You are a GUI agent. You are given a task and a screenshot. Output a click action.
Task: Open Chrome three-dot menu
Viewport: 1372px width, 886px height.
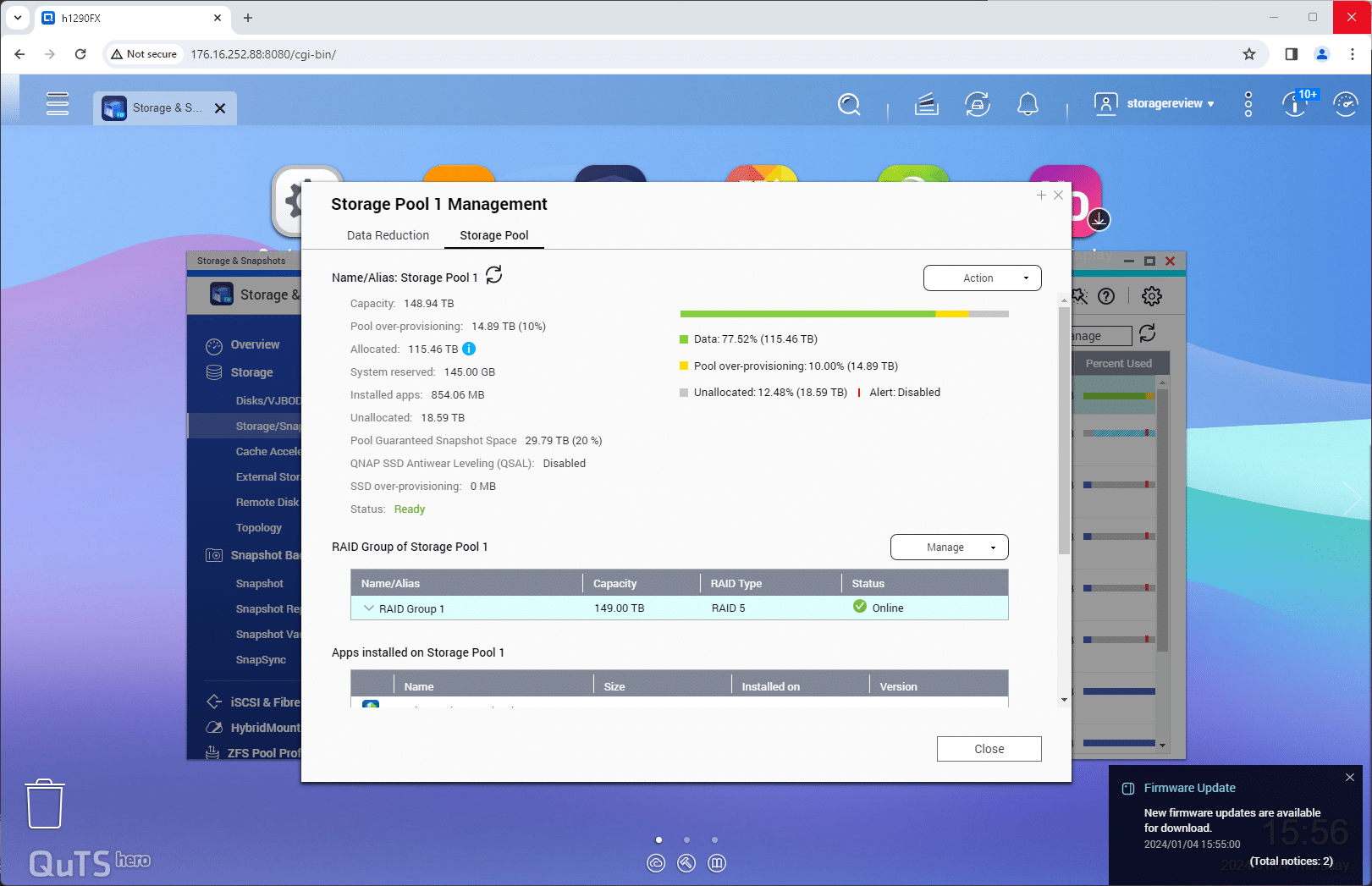(1353, 54)
